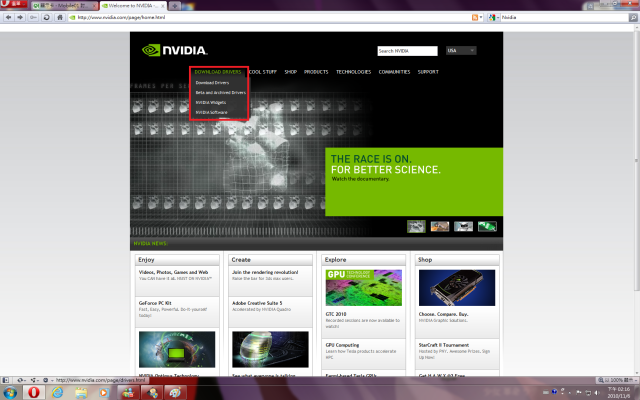Open Windows Live Messenger taskbar icon
This screenshot has height=400, width=640.
(128, 393)
